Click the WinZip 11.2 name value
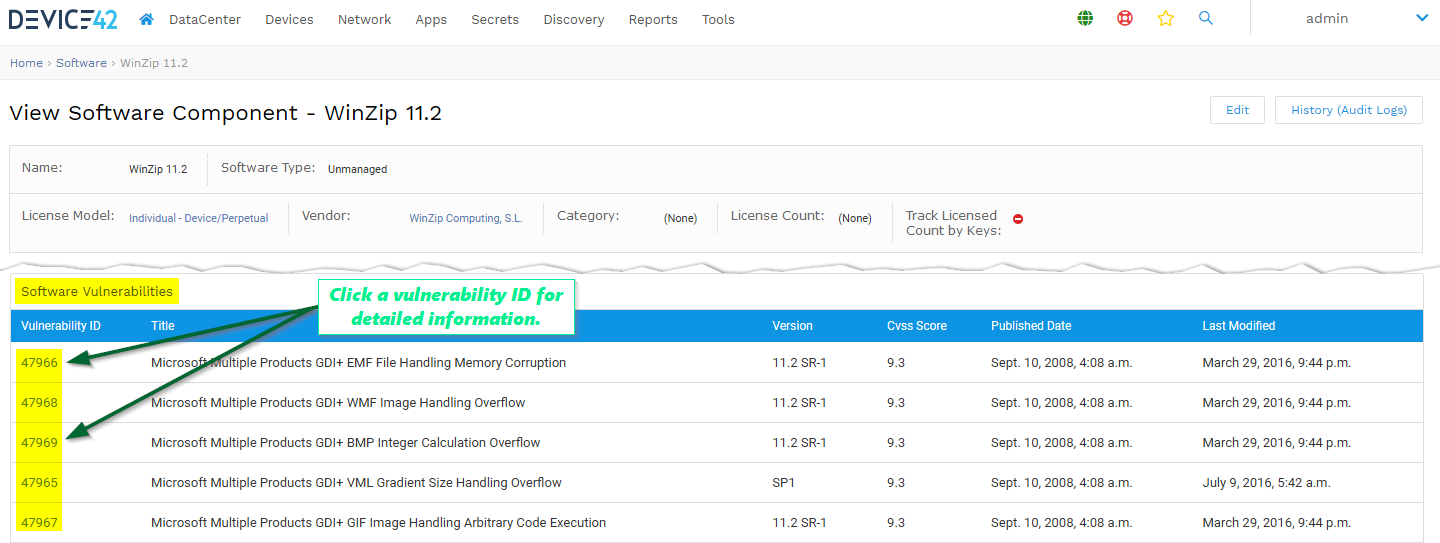1440x543 pixels. [x=158, y=169]
